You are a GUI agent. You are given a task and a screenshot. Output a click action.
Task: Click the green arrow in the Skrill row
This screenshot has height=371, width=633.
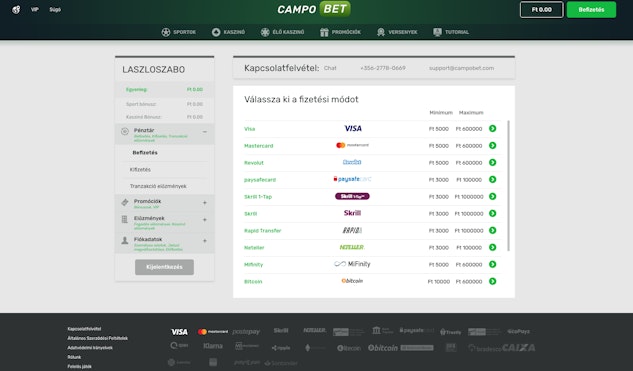click(493, 213)
